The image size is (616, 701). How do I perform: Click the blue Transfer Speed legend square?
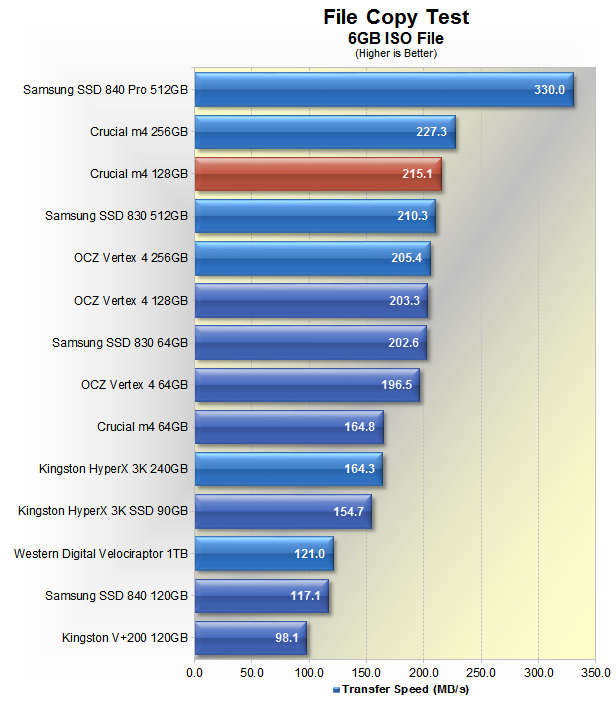335,690
